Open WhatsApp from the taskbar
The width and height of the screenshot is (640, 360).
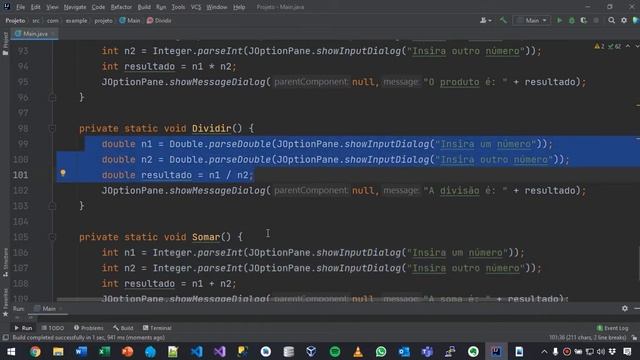381,351
